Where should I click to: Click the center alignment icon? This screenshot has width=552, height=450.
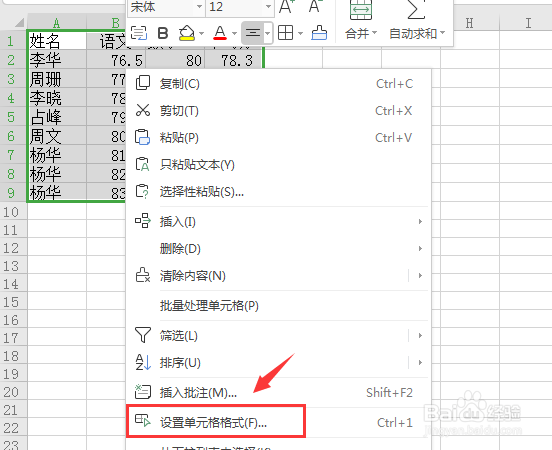coord(252,33)
